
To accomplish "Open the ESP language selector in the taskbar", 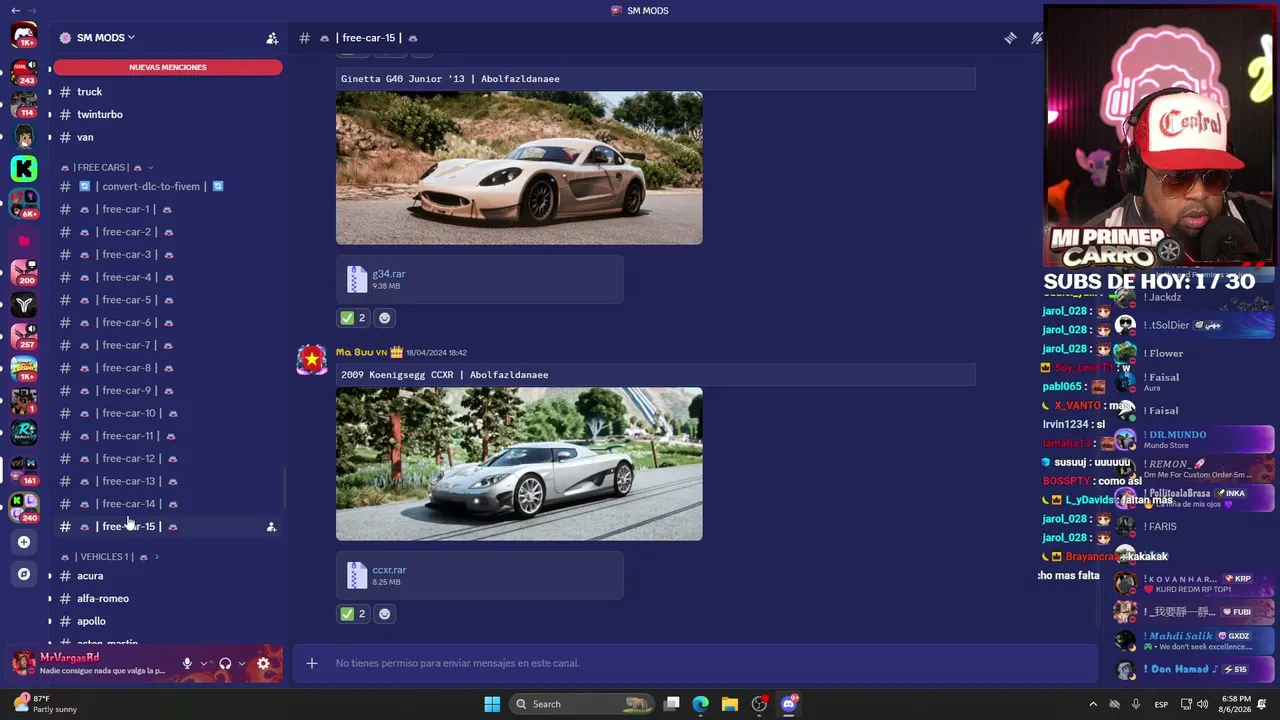I will pos(1161,704).
